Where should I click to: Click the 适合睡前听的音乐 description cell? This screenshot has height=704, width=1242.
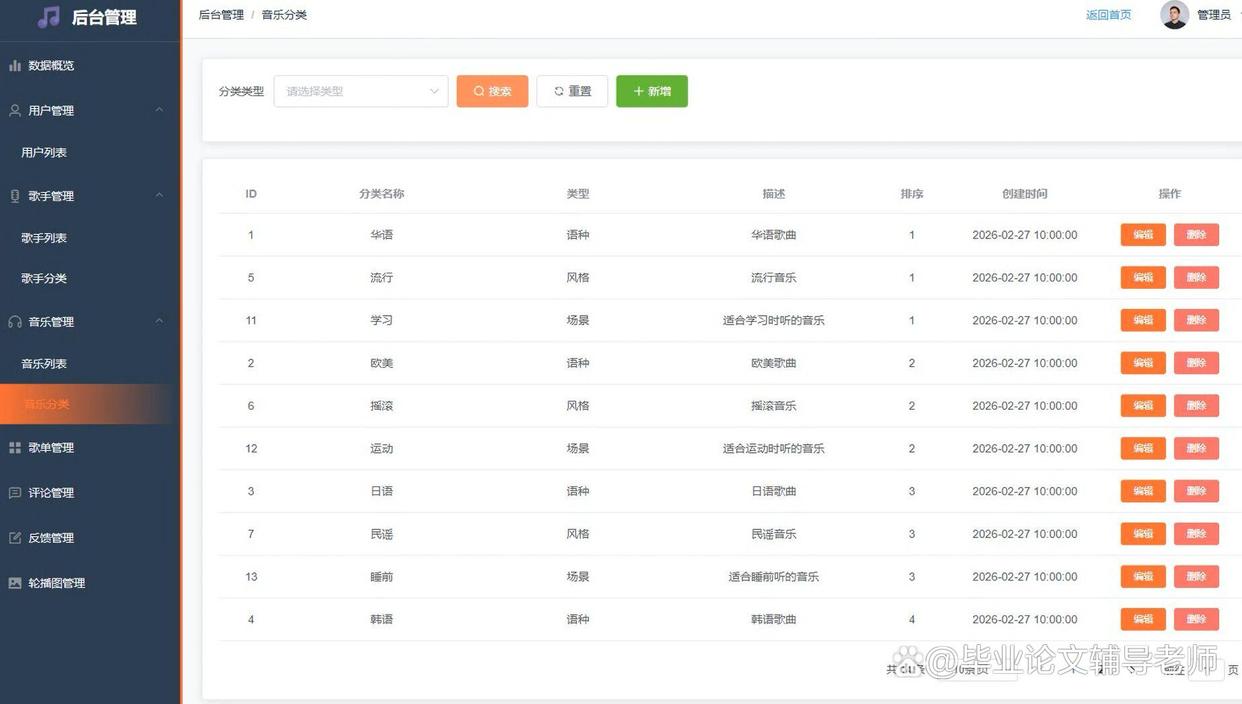click(774, 577)
